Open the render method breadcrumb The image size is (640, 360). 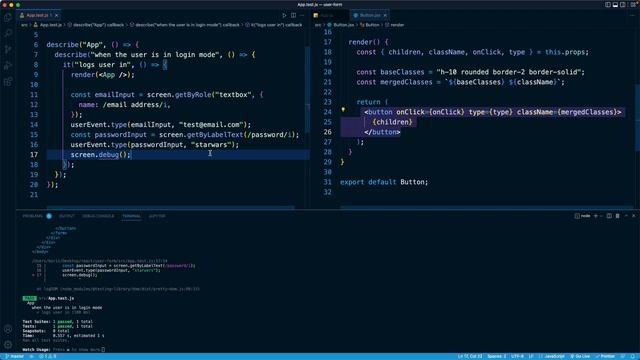click(395, 25)
